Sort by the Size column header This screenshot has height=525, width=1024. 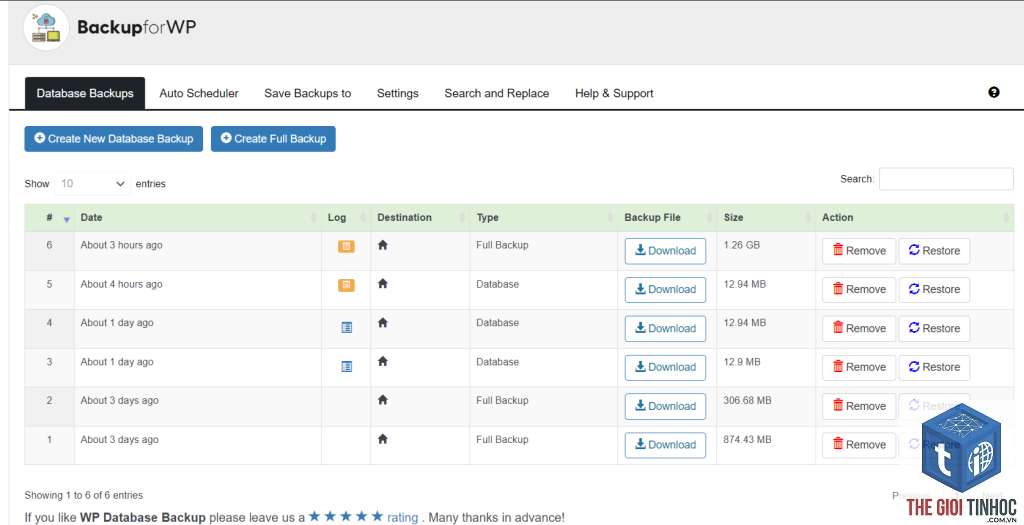pyautogui.click(x=766, y=217)
